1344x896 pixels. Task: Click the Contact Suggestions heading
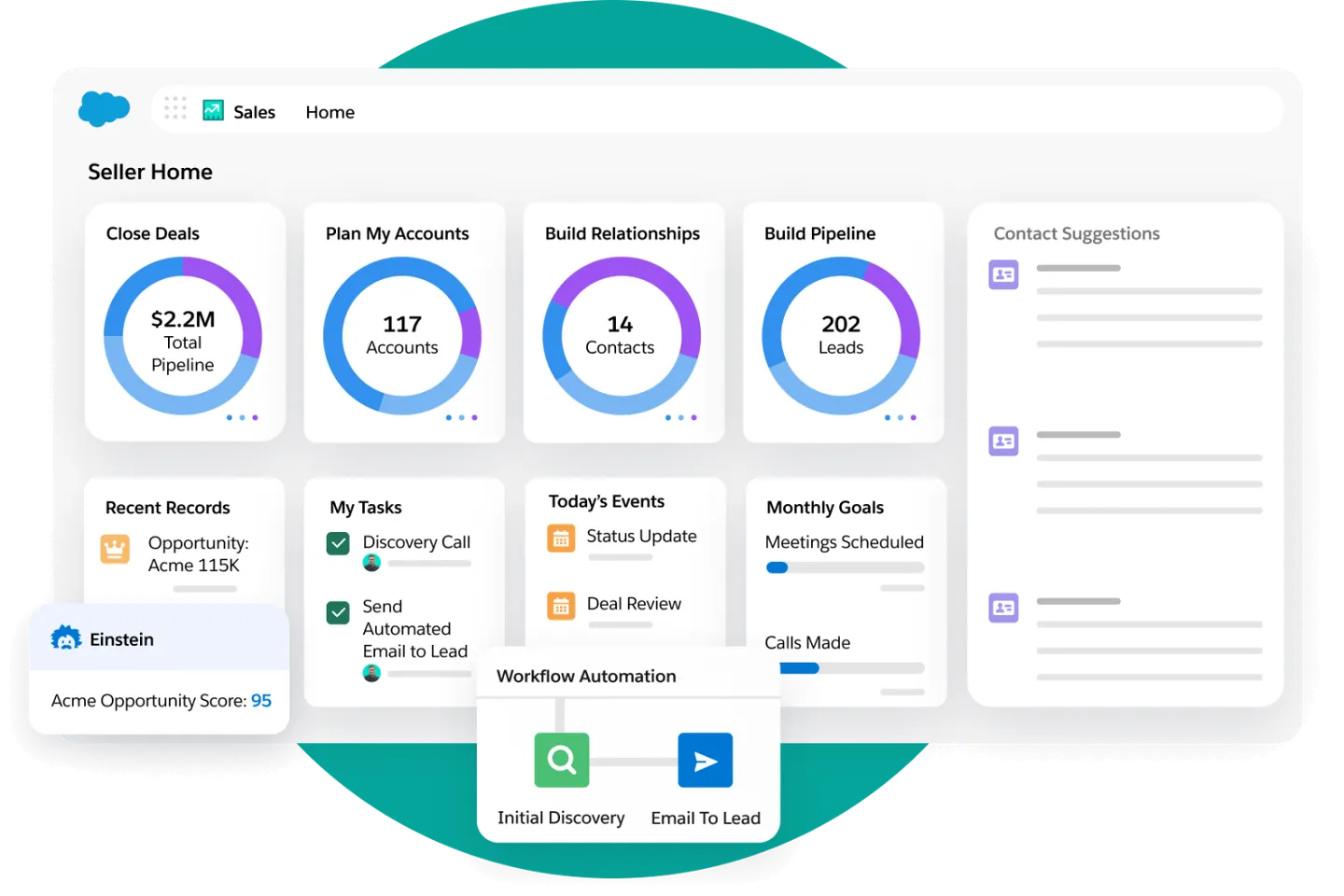(x=1076, y=233)
